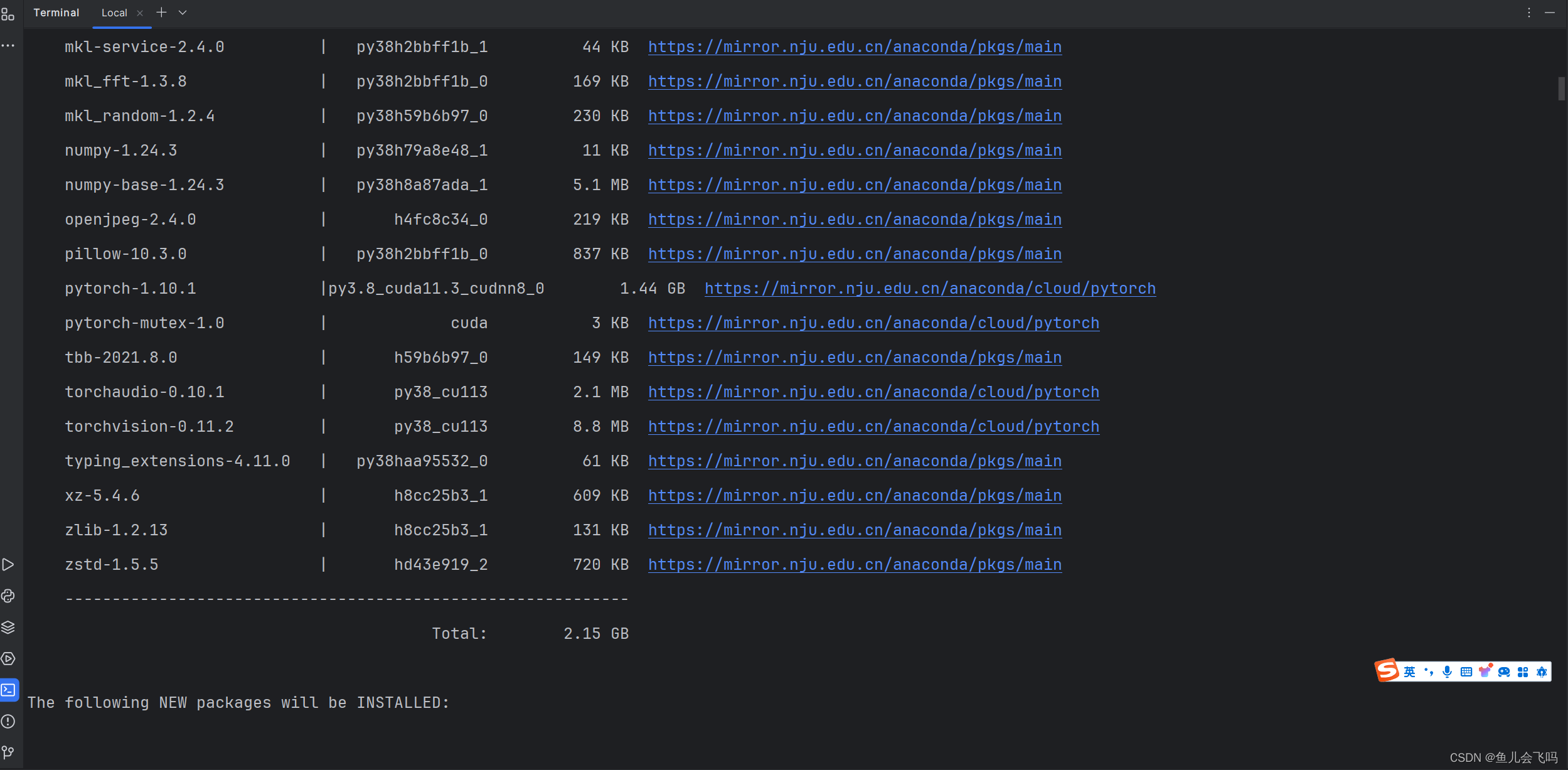Open the new terminal options chevron
Screen dimensions: 1568x770
pos(182,12)
